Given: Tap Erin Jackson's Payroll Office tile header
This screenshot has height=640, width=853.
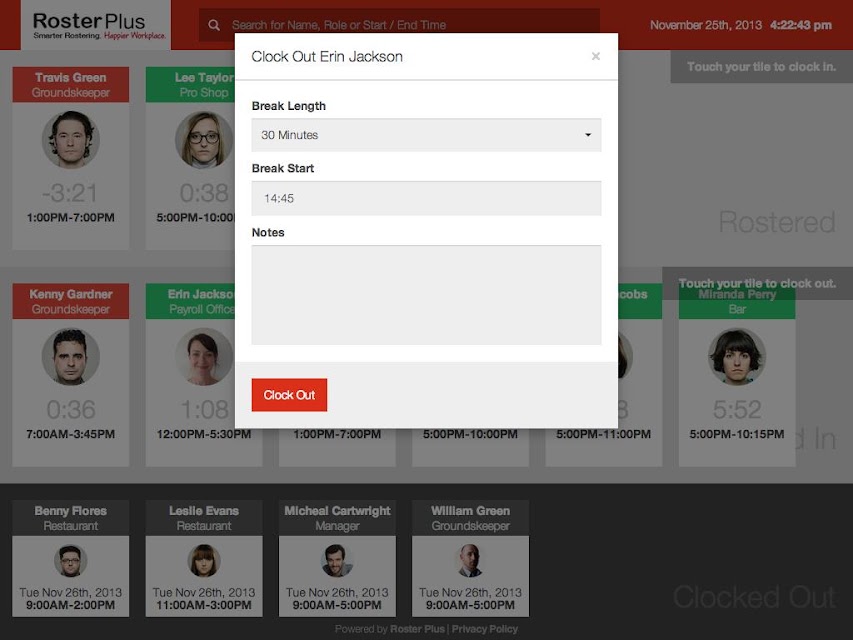Looking at the screenshot, I should 190,301.
